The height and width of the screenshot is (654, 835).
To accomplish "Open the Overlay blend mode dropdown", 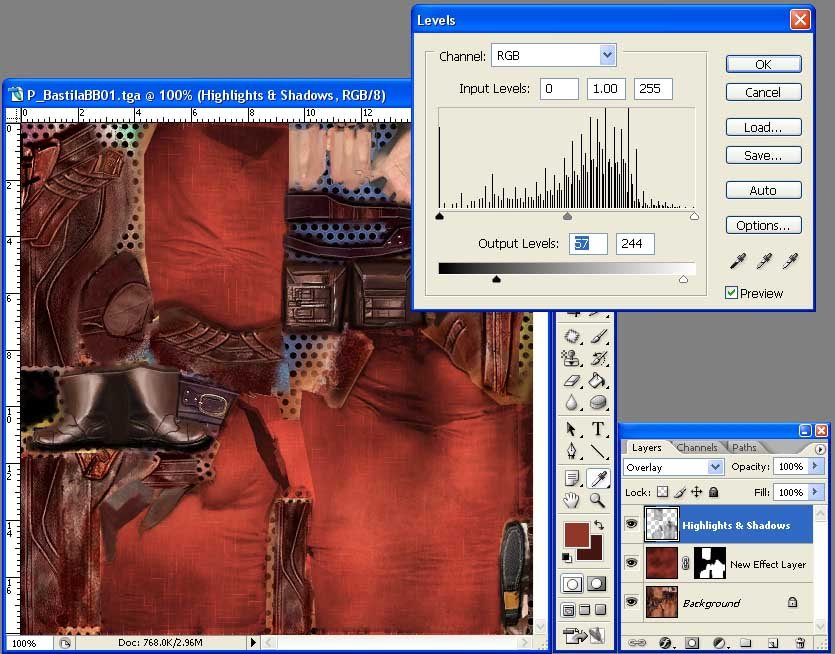I will [x=715, y=467].
